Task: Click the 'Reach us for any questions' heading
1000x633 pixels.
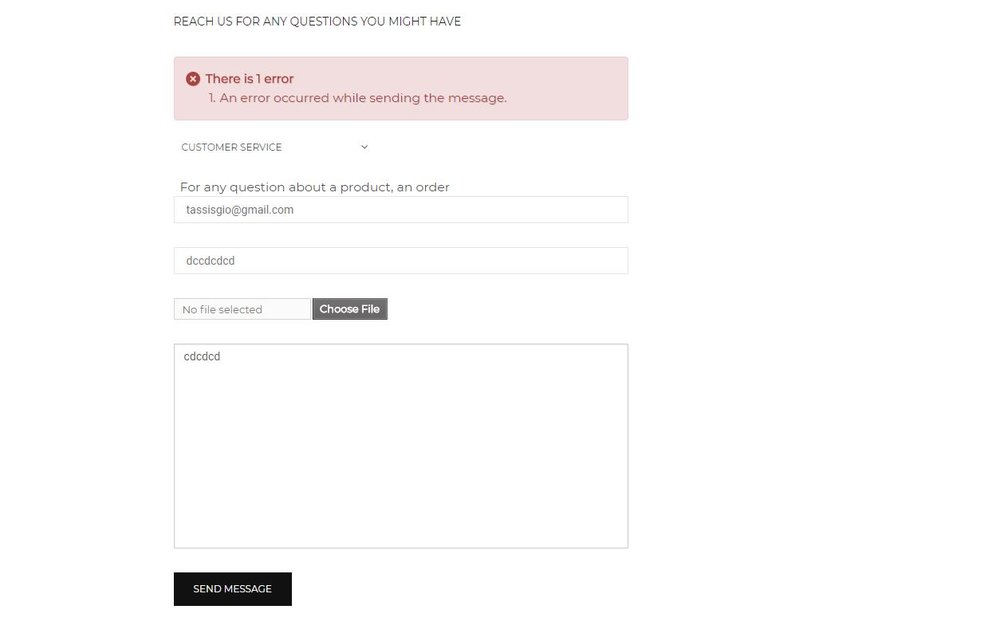Action: [x=317, y=21]
